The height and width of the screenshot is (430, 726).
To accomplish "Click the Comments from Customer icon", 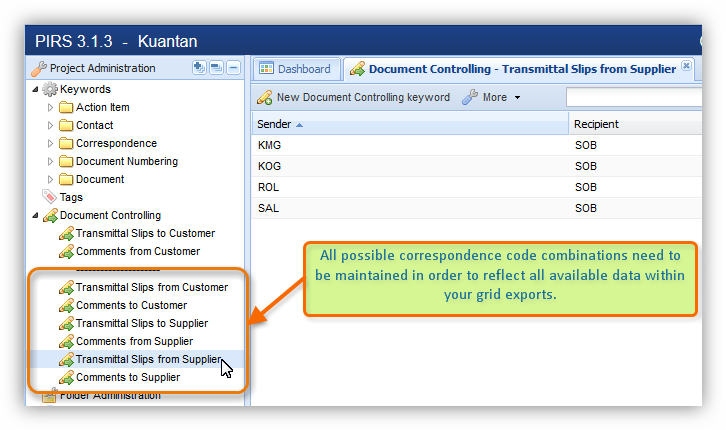I will 66,251.
